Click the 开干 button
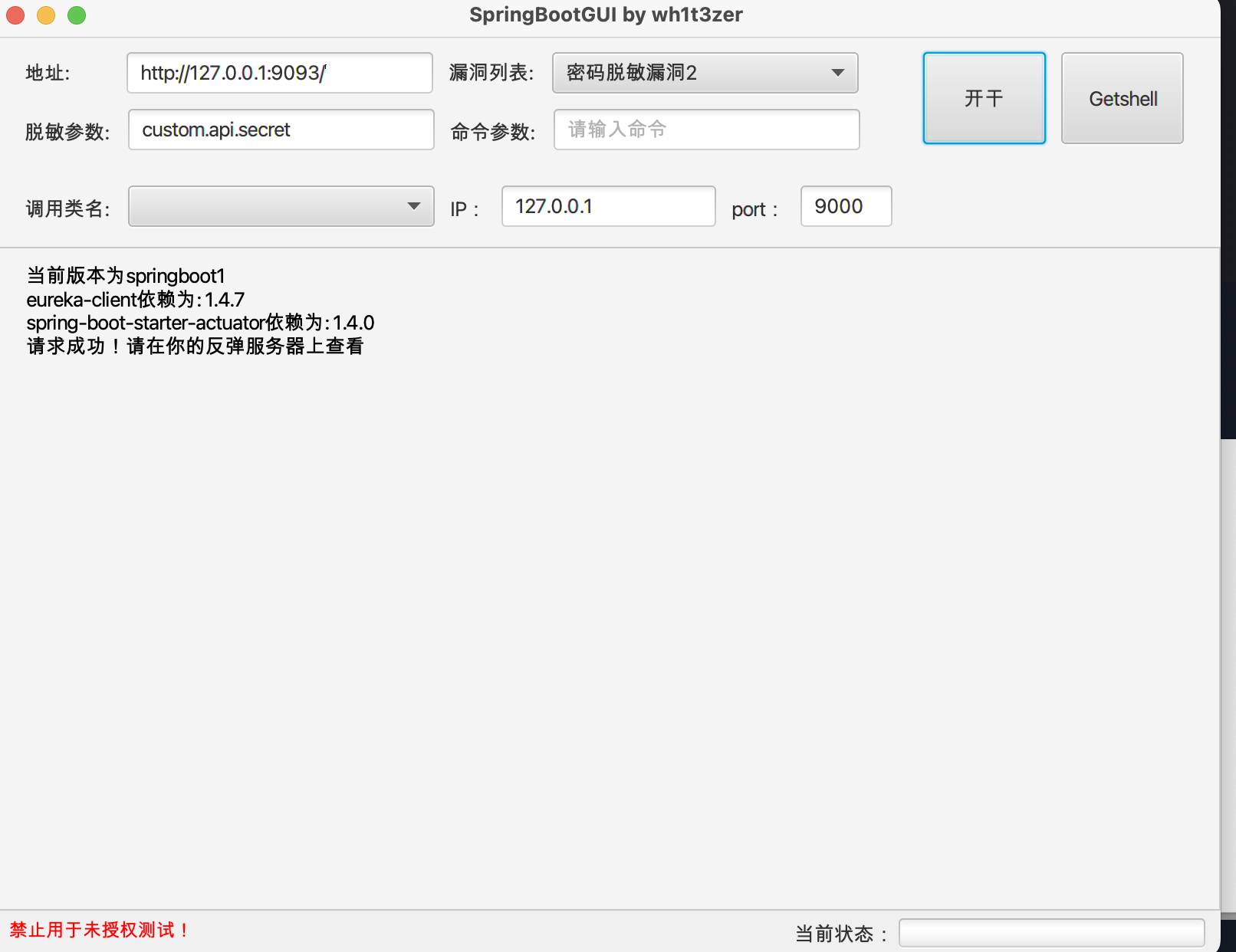This screenshot has height=952, width=1236. coord(984,98)
